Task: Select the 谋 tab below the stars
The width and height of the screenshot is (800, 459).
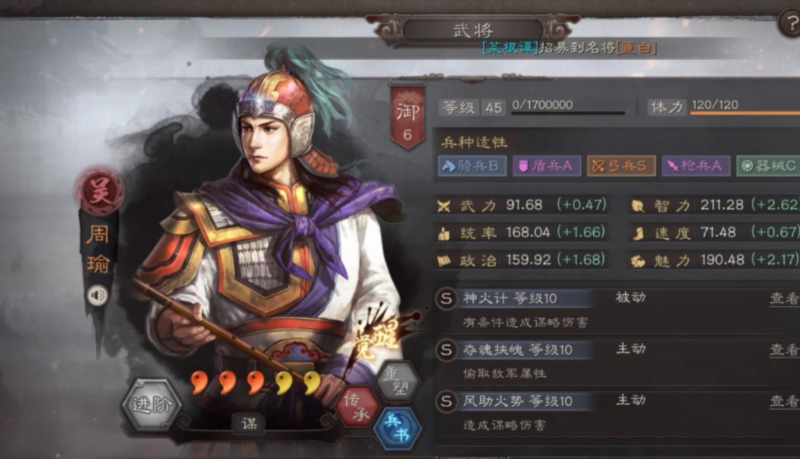Action: point(249,423)
